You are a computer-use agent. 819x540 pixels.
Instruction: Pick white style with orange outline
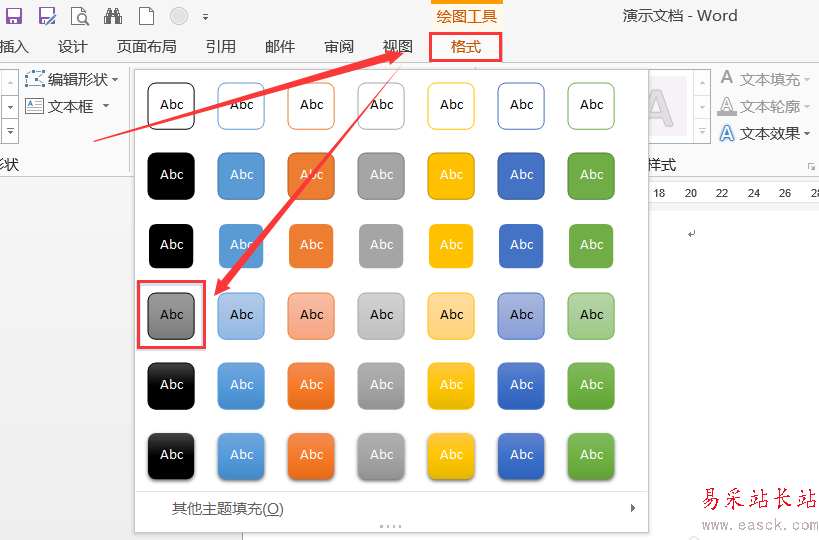coord(311,106)
